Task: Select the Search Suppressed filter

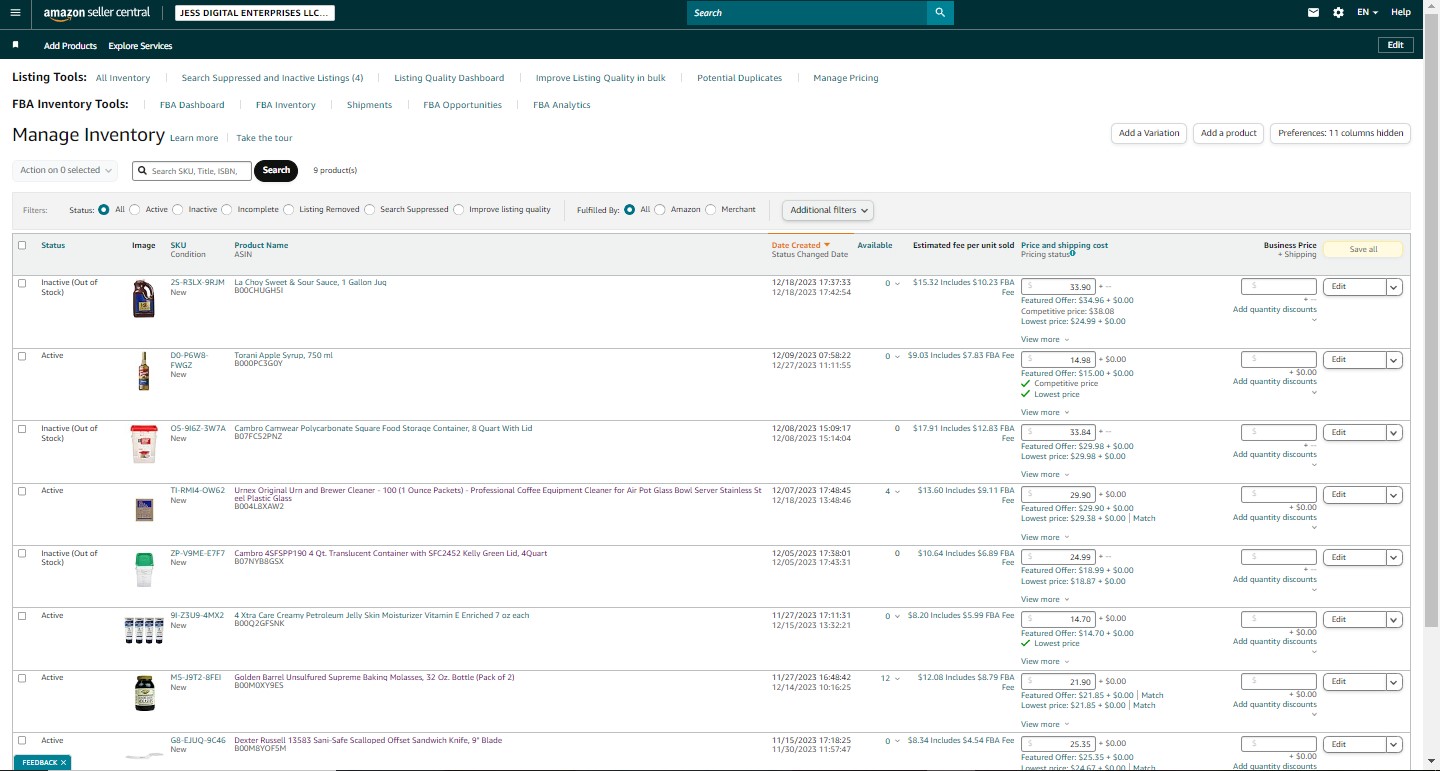Action: (370, 210)
